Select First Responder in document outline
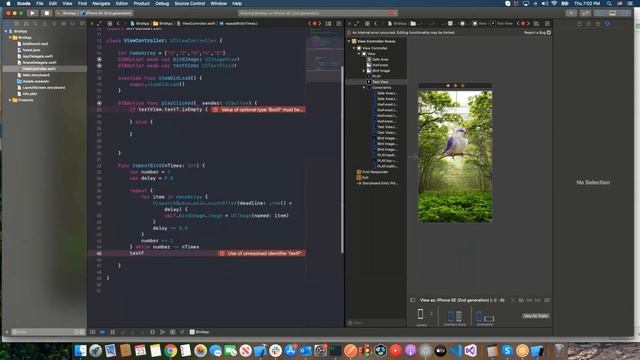The image size is (640, 360). [372, 172]
